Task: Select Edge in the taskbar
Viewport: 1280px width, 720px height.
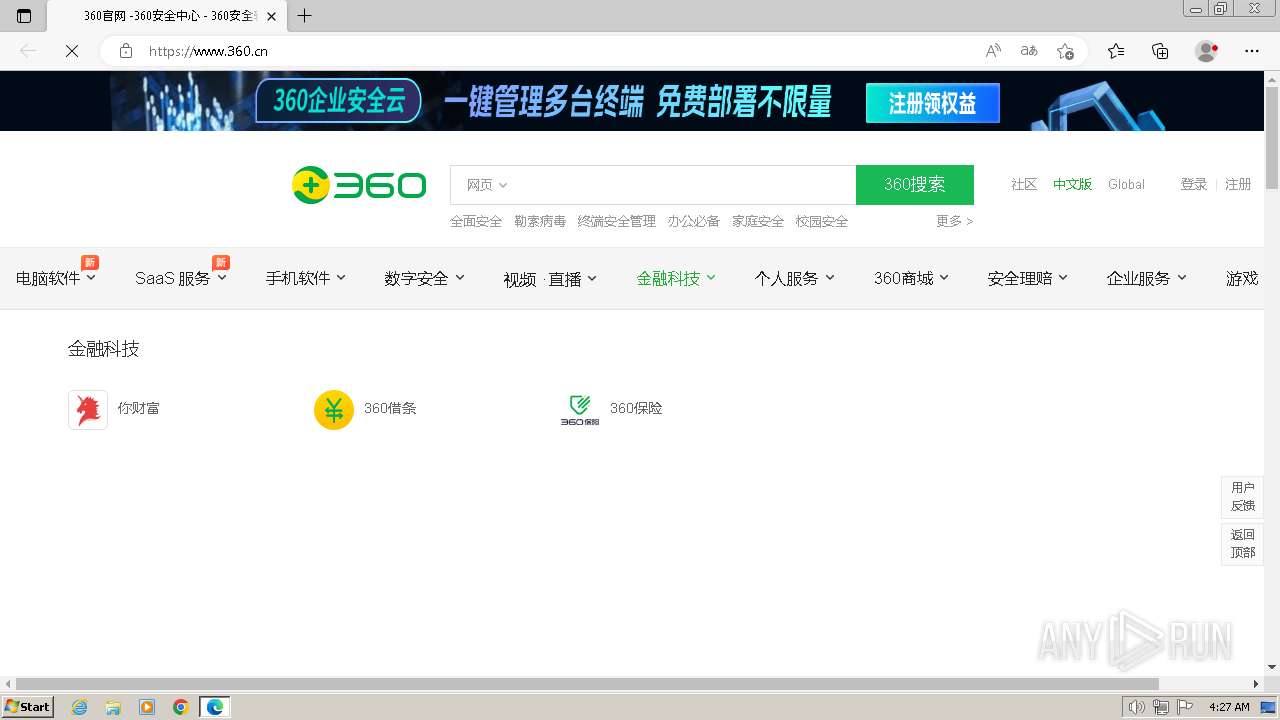Action: click(215, 707)
